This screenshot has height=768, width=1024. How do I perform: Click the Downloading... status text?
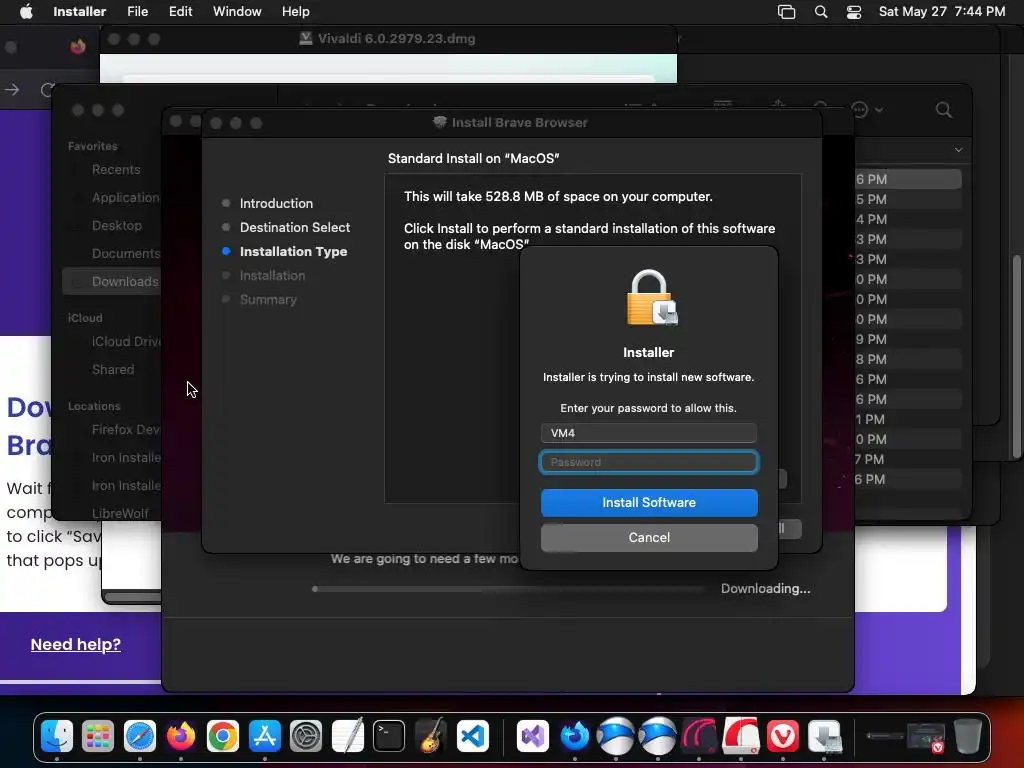click(765, 588)
